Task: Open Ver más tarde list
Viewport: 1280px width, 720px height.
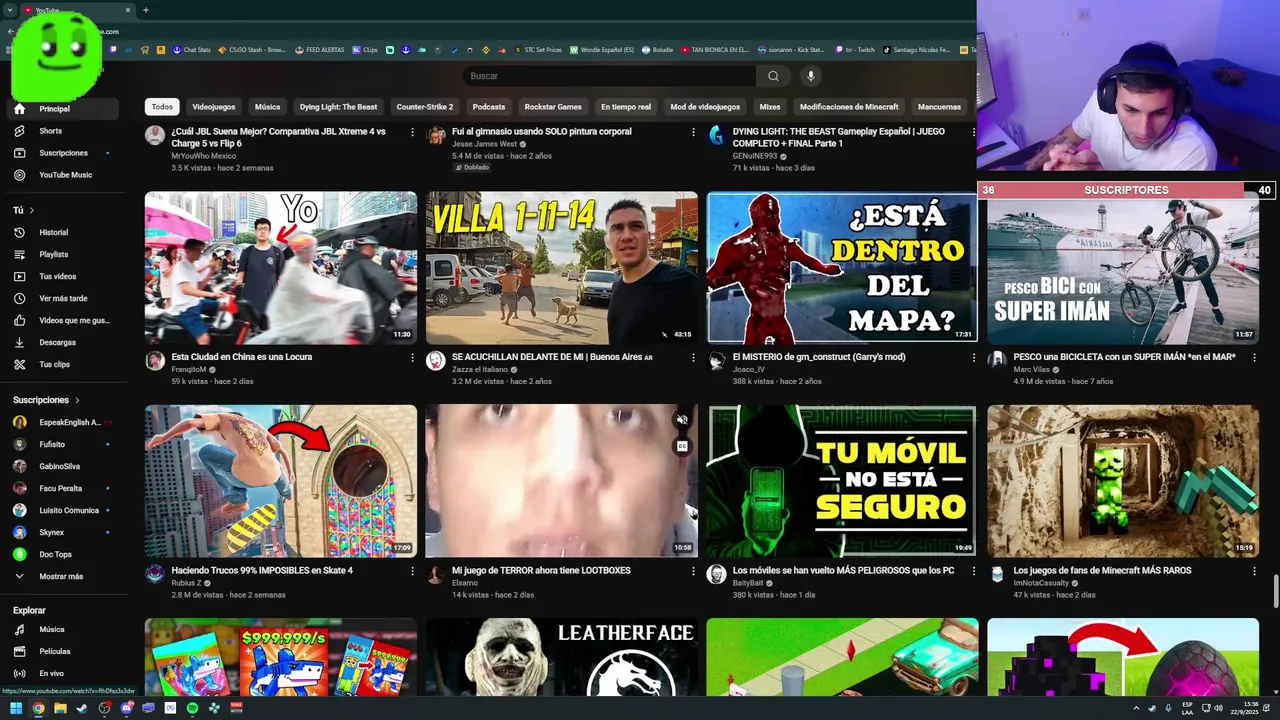Action: coord(63,298)
